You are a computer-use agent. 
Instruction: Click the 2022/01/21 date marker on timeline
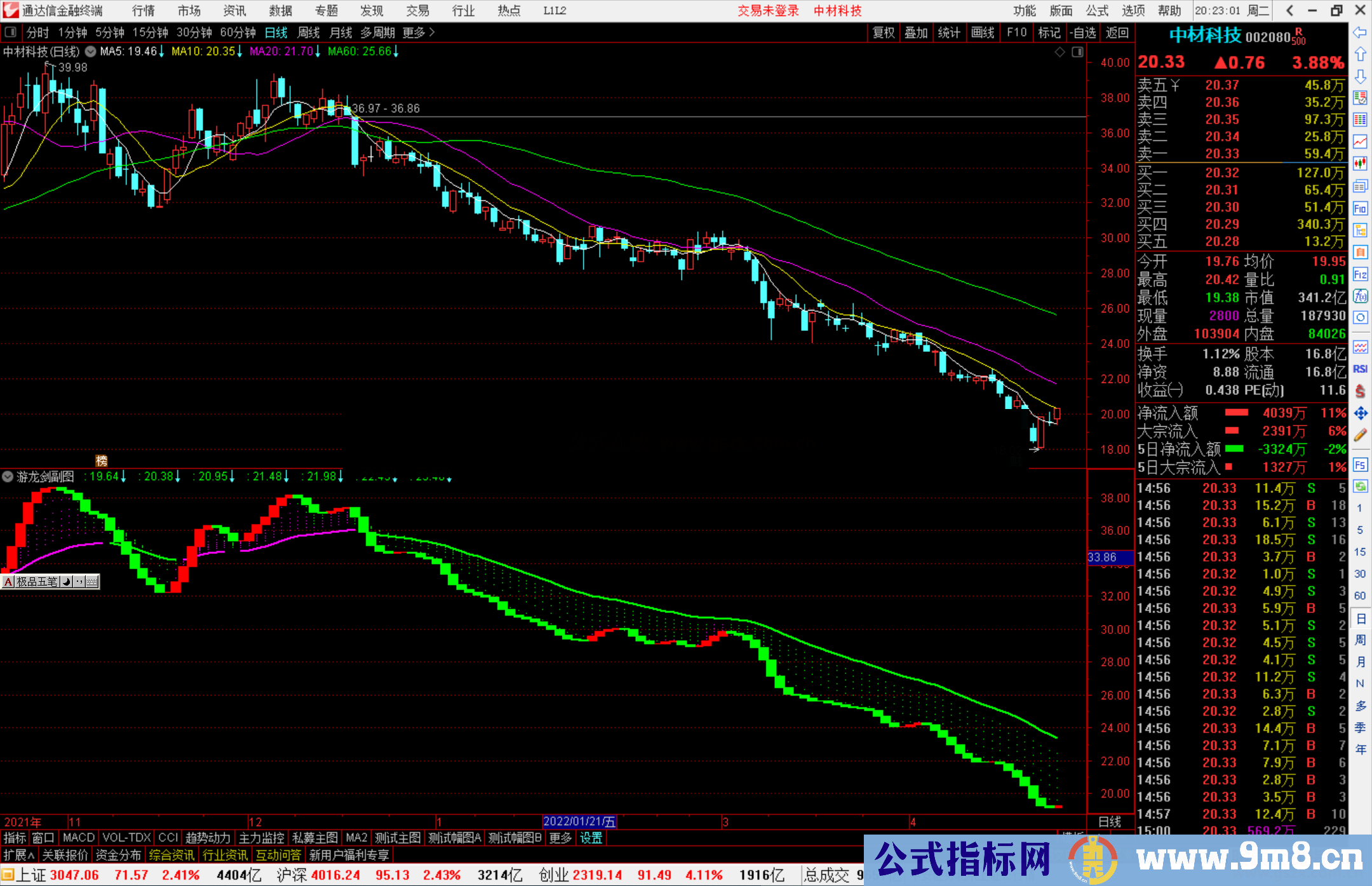579,821
